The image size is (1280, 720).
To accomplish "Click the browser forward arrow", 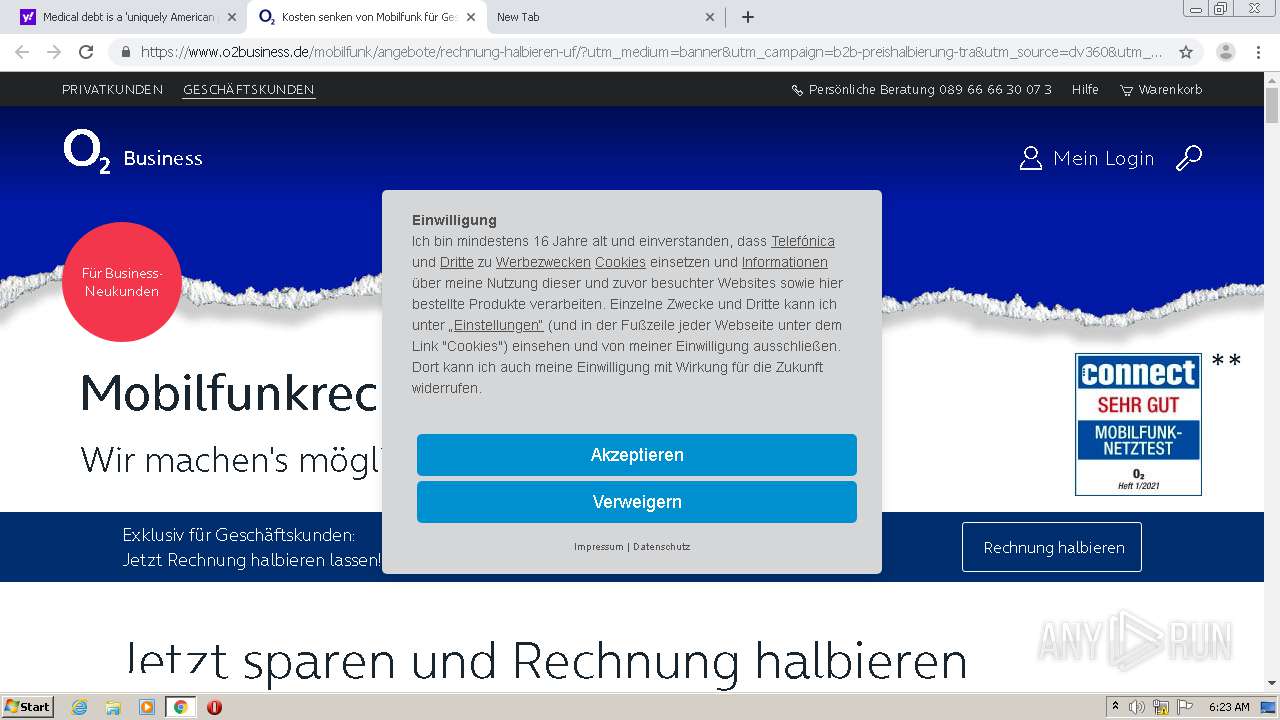I will (54, 52).
